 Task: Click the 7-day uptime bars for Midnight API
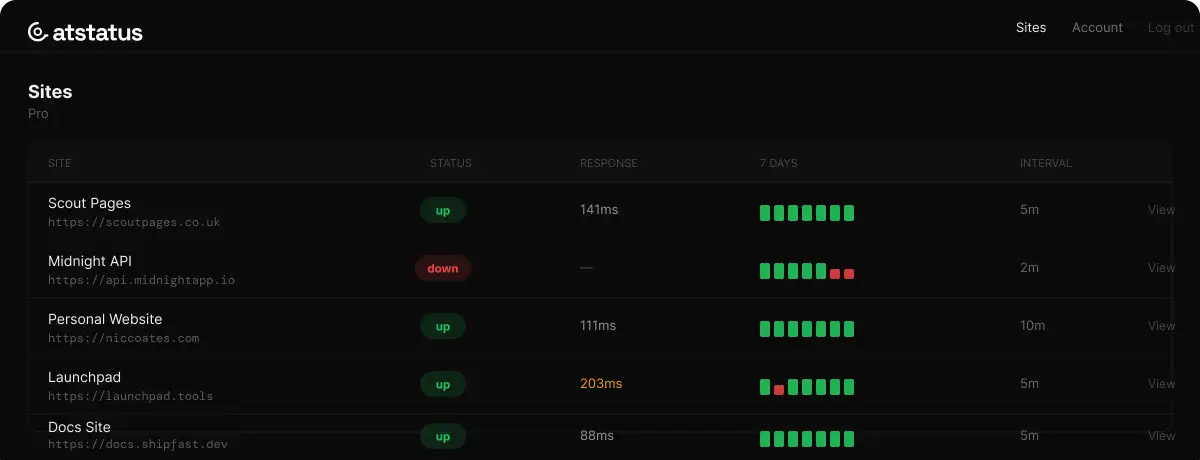pyautogui.click(x=807, y=271)
